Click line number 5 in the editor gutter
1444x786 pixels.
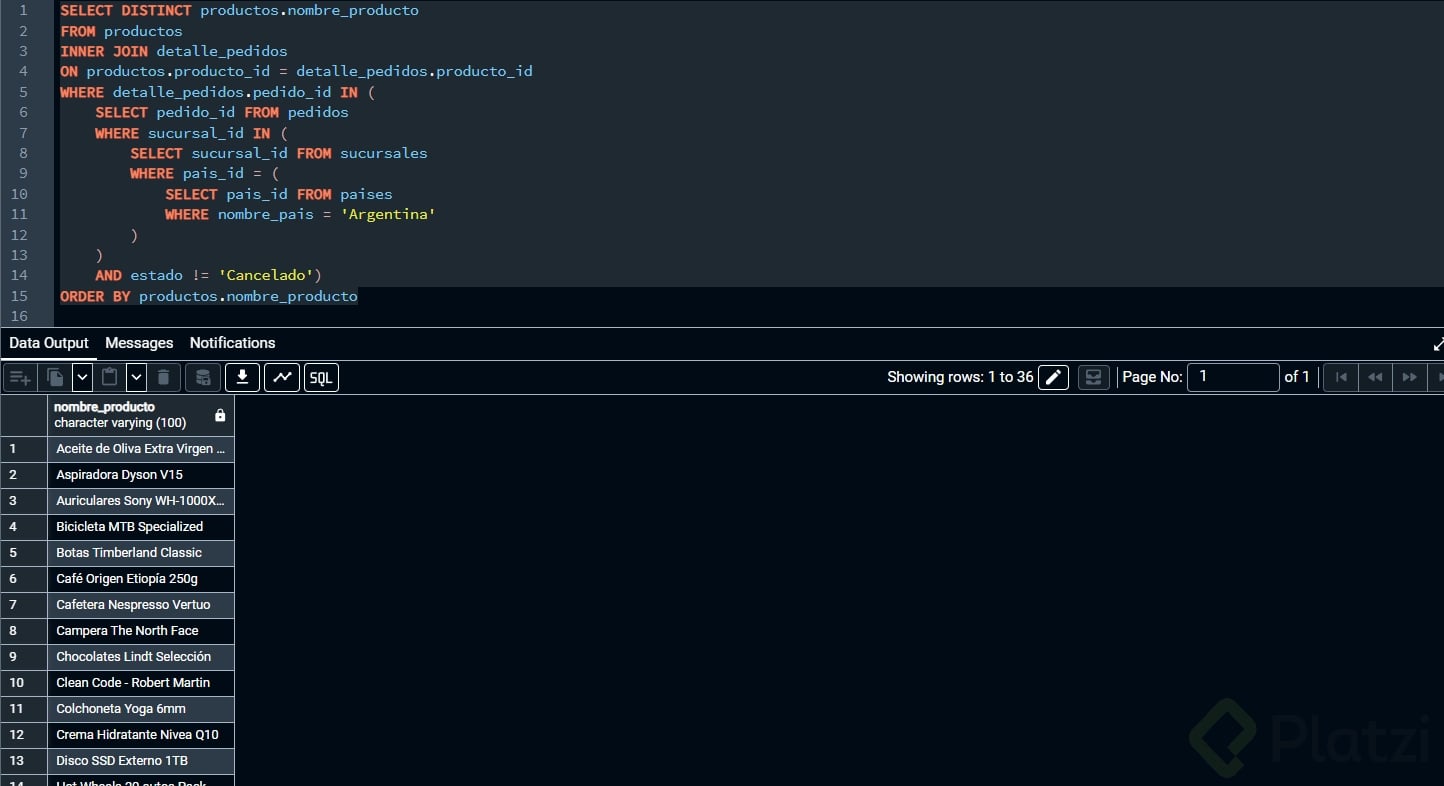(23, 92)
